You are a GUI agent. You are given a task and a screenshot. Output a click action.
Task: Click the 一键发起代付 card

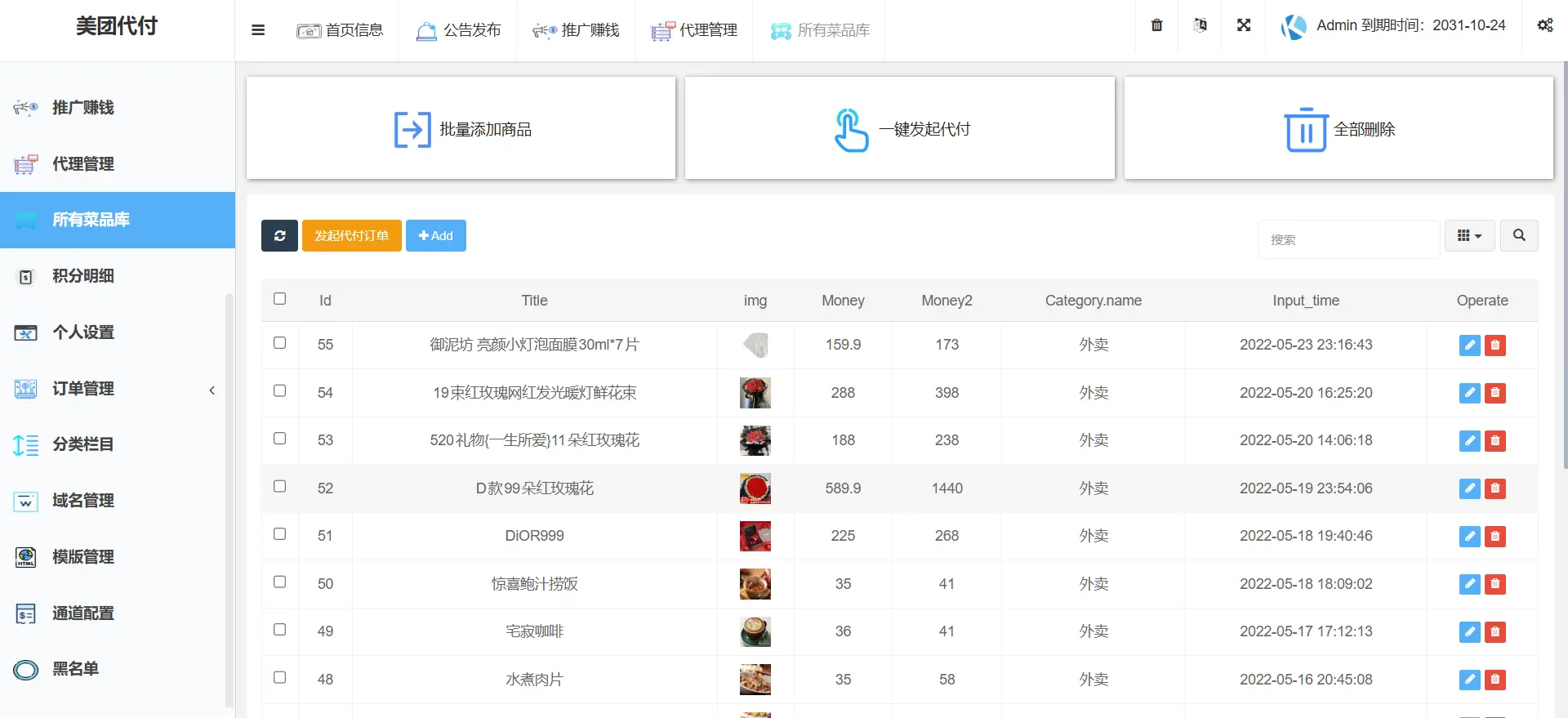tap(900, 128)
